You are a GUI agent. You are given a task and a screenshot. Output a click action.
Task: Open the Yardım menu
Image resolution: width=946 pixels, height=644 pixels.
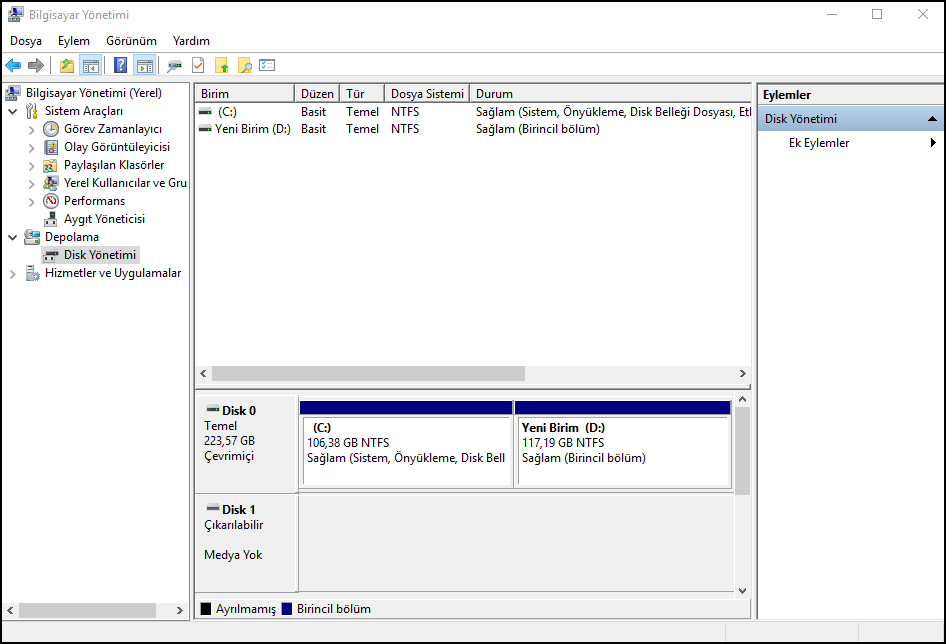(x=191, y=41)
